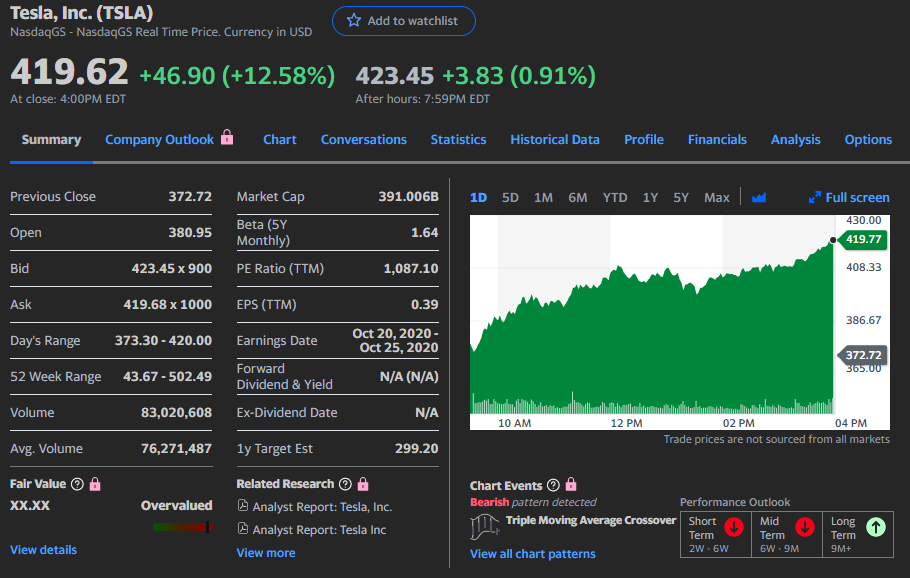Viewport: 910px width, 578px height.
Task: Click the Fair Value overvalued gauge bar
Action: tap(183, 527)
